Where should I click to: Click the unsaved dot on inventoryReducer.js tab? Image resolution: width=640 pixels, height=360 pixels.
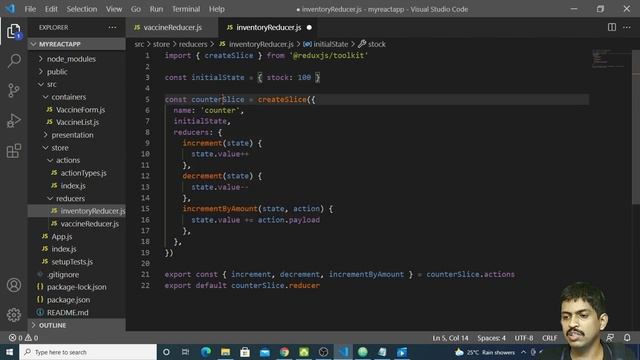click(309, 27)
